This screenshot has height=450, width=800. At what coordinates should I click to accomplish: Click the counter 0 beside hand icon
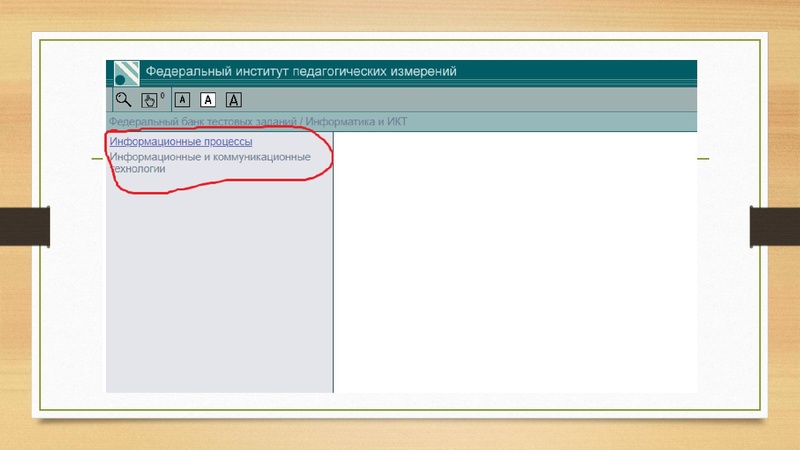tap(162, 95)
